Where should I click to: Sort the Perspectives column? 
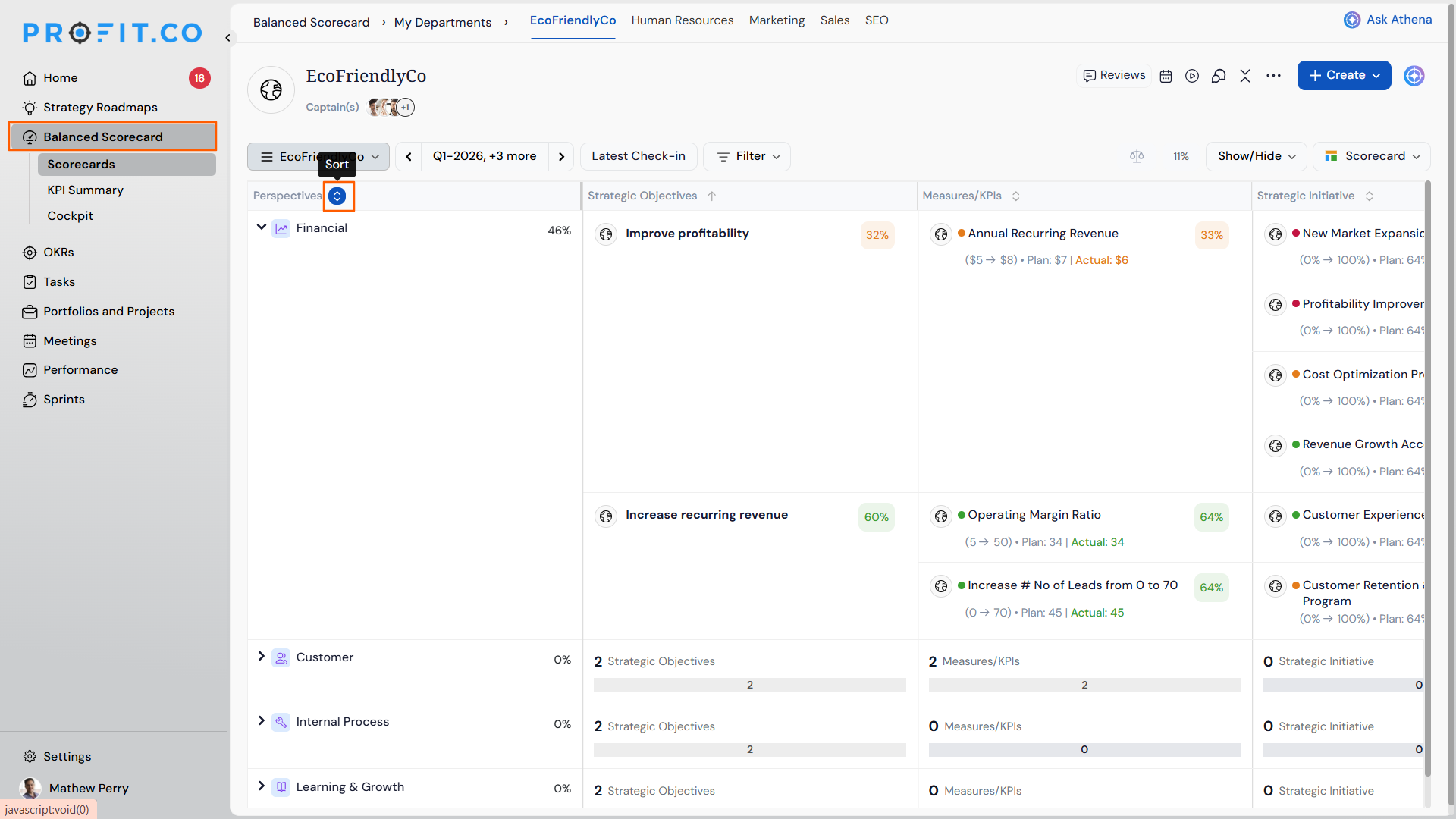337,196
